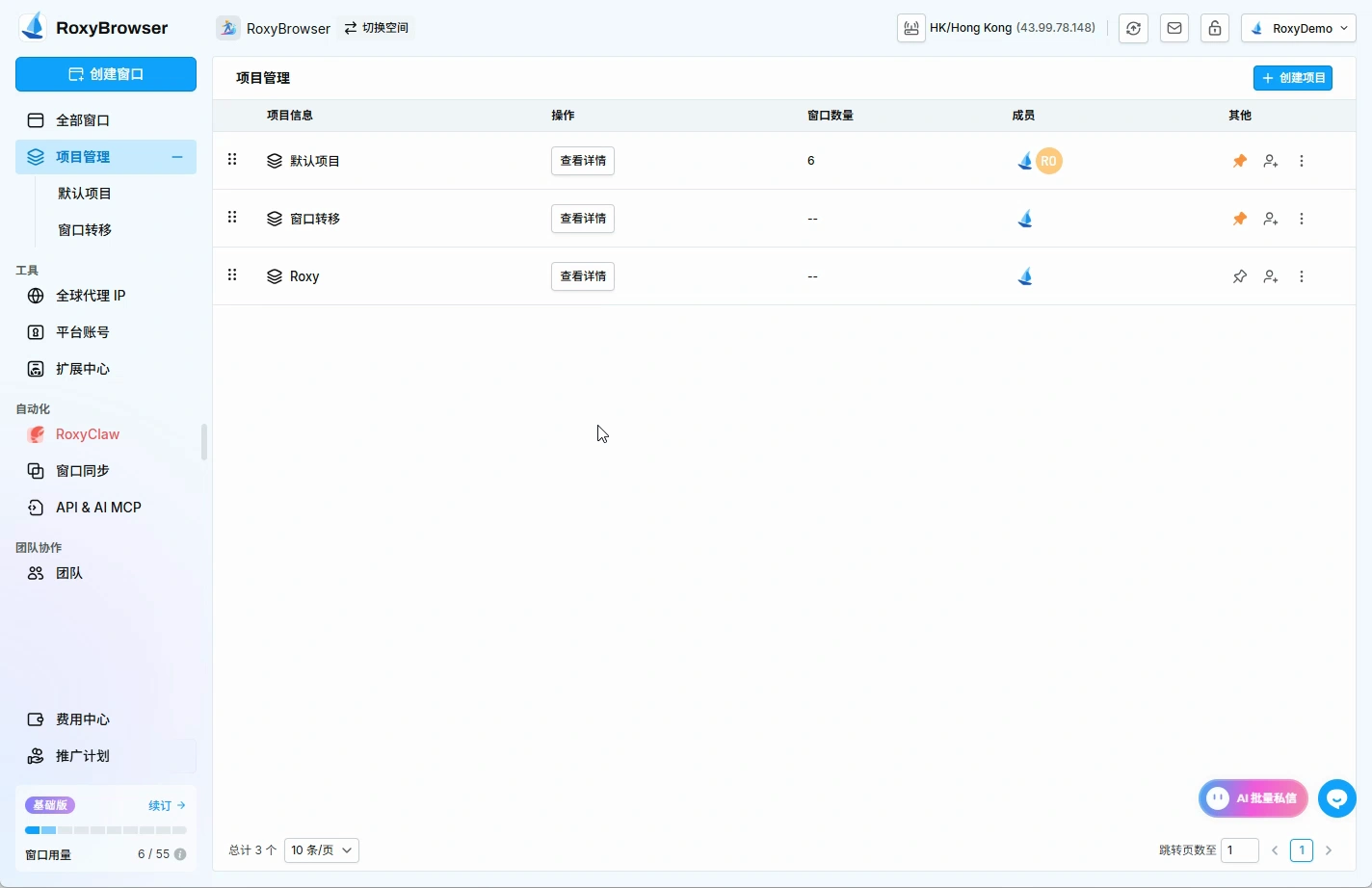Unpin the 默认项目 project

1240,161
